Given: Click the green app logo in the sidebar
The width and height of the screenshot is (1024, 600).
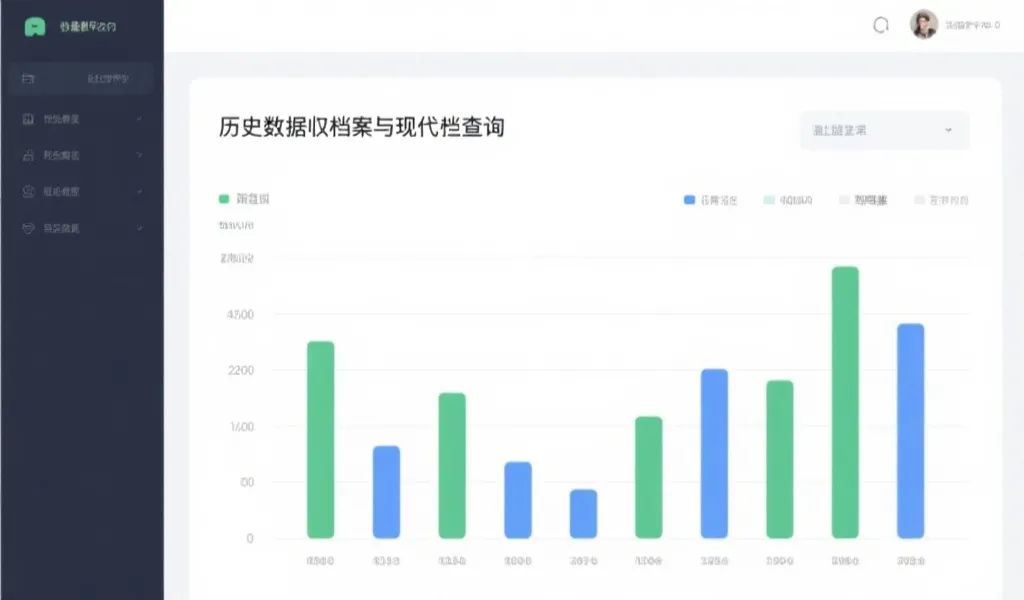Looking at the screenshot, I should 33,25.
